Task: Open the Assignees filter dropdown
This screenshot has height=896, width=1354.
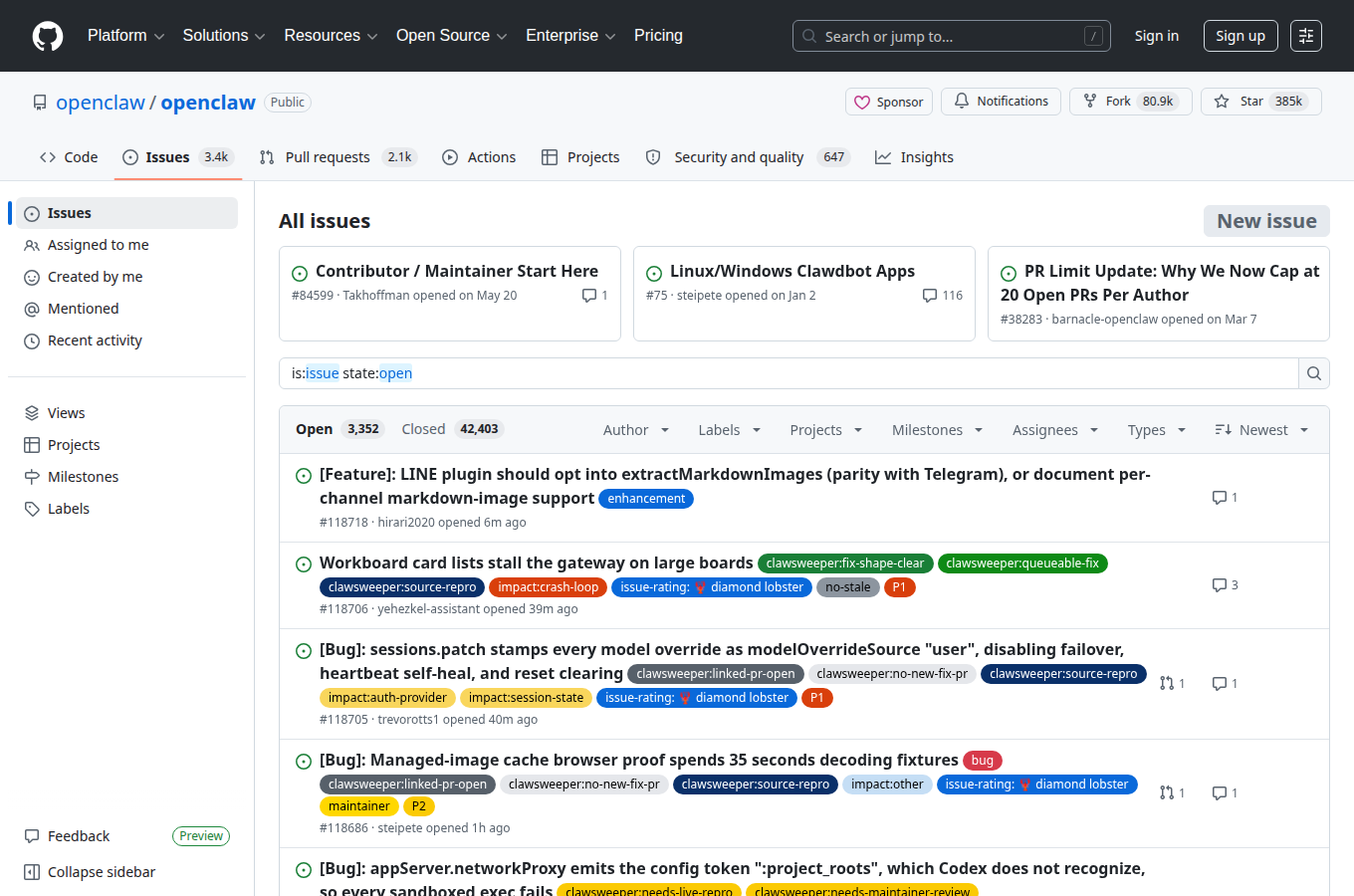Action: (x=1055, y=430)
